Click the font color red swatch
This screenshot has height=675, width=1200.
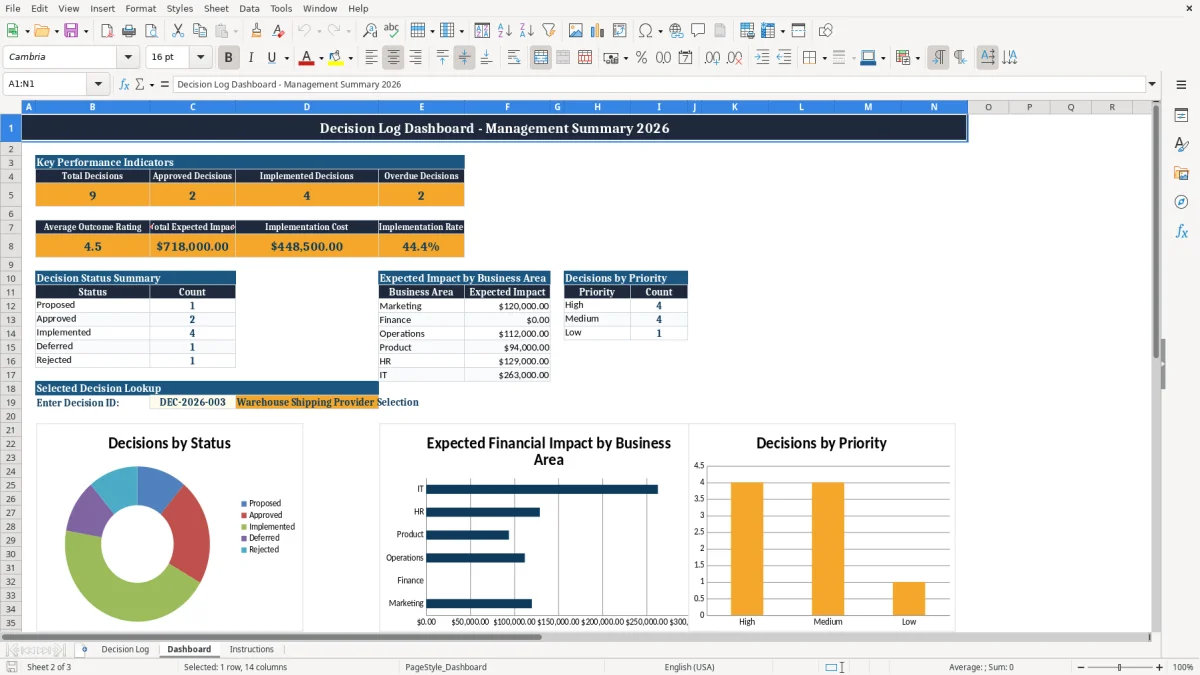click(306, 58)
